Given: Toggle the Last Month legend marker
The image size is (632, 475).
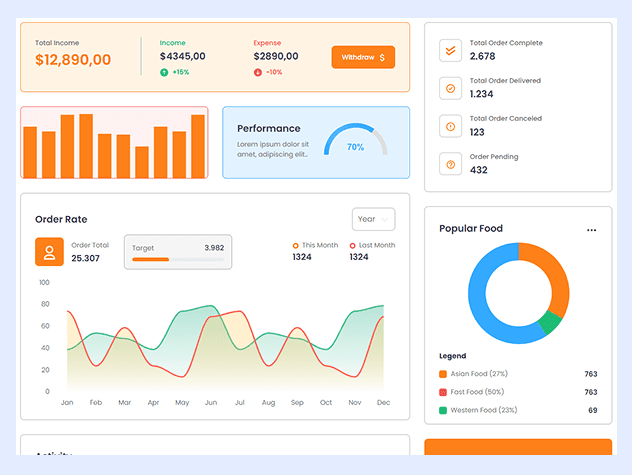Looking at the screenshot, I should click(352, 245).
